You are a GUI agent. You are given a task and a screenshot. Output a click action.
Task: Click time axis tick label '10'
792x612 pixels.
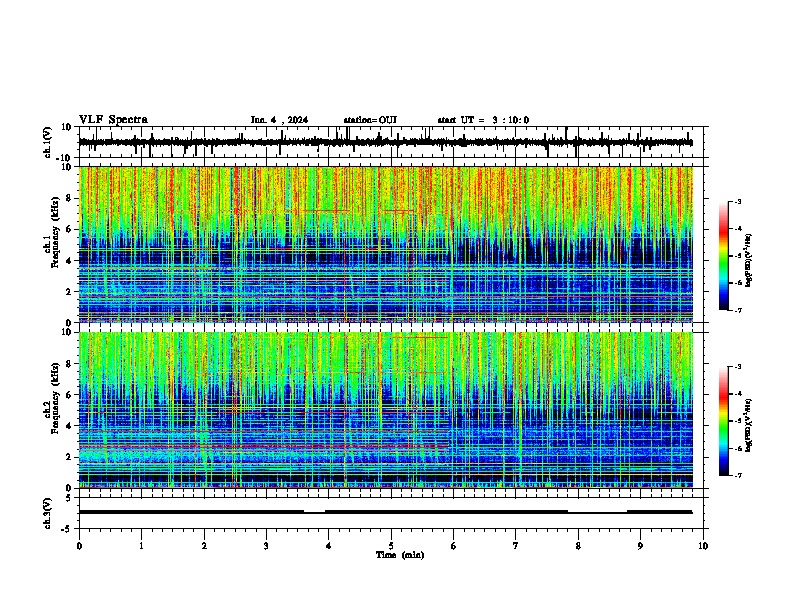click(703, 546)
